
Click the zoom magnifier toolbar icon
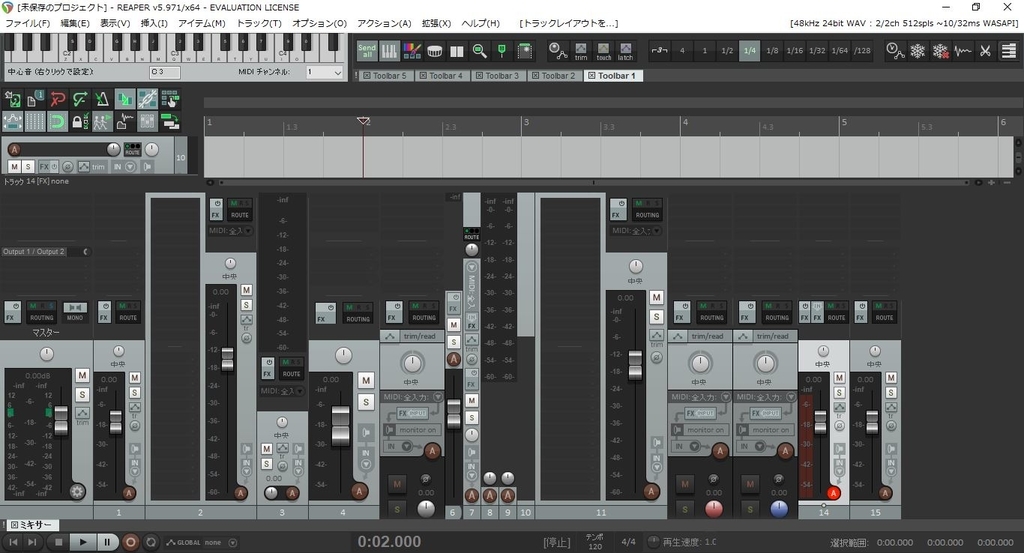click(x=479, y=50)
